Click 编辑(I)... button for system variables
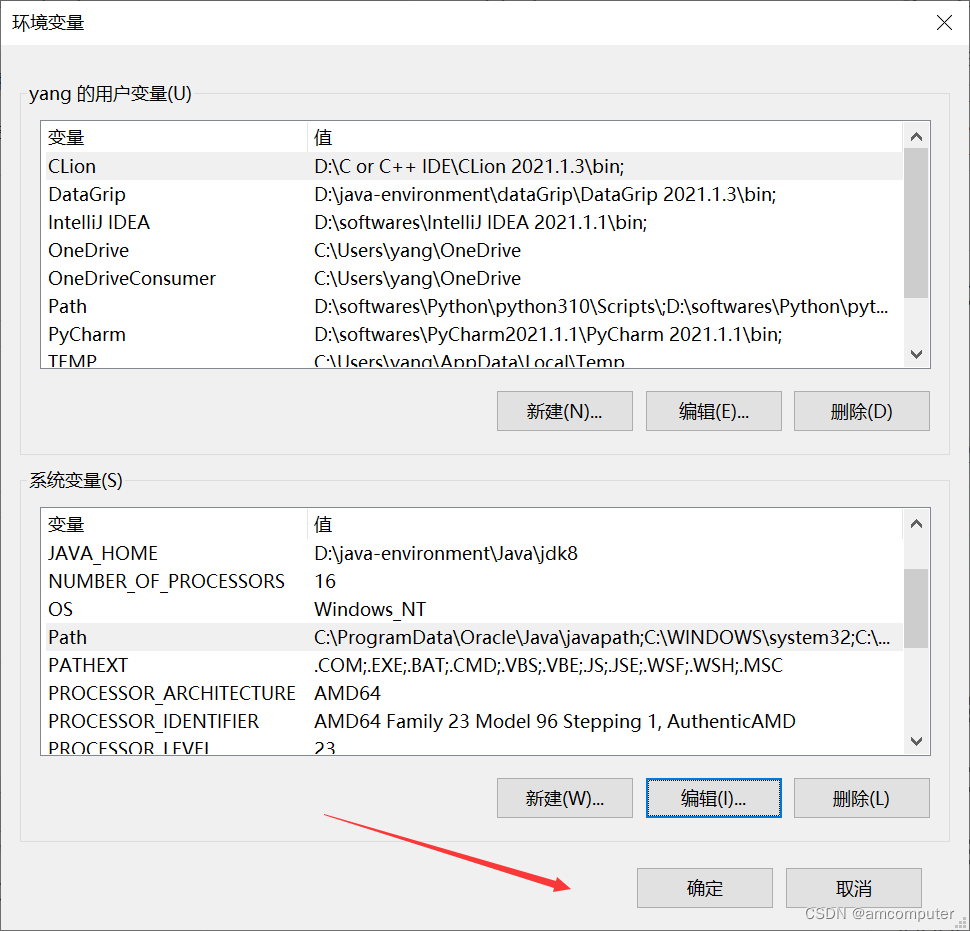The height and width of the screenshot is (931, 970). pos(713,798)
